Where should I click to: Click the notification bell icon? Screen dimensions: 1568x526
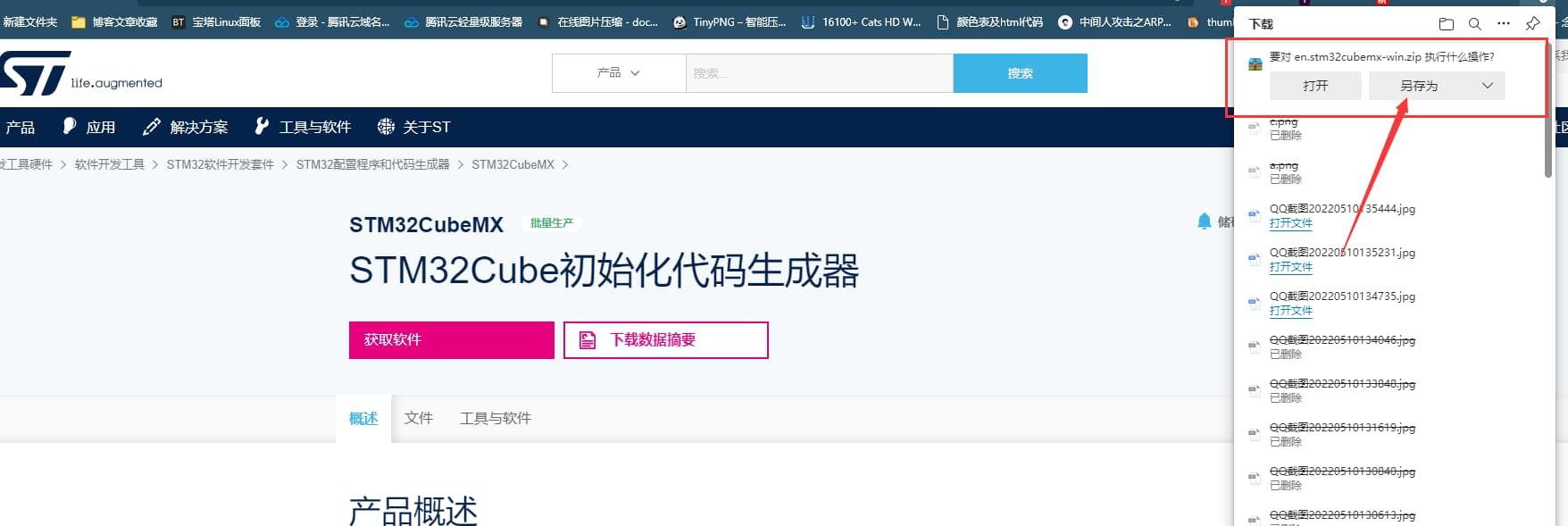pyautogui.click(x=1204, y=221)
